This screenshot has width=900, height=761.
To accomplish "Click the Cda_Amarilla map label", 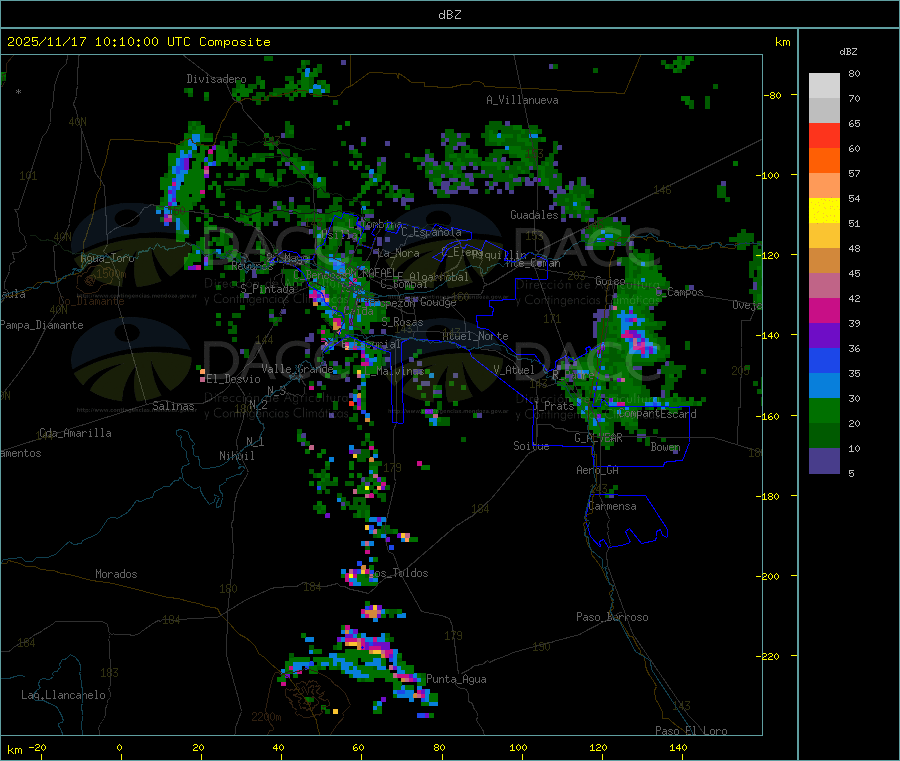I will (x=75, y=433).
